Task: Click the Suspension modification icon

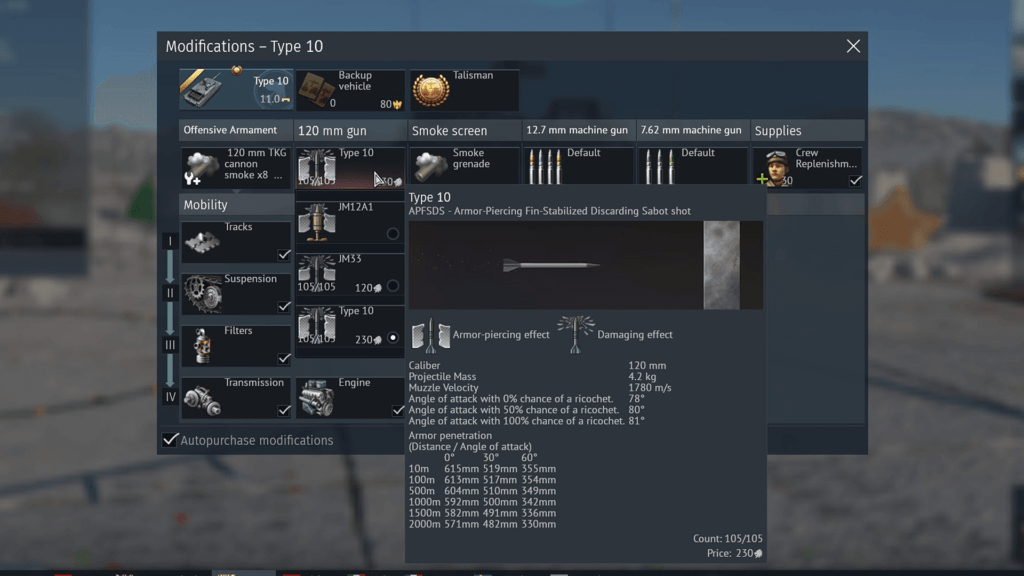Action: point(202,294)
